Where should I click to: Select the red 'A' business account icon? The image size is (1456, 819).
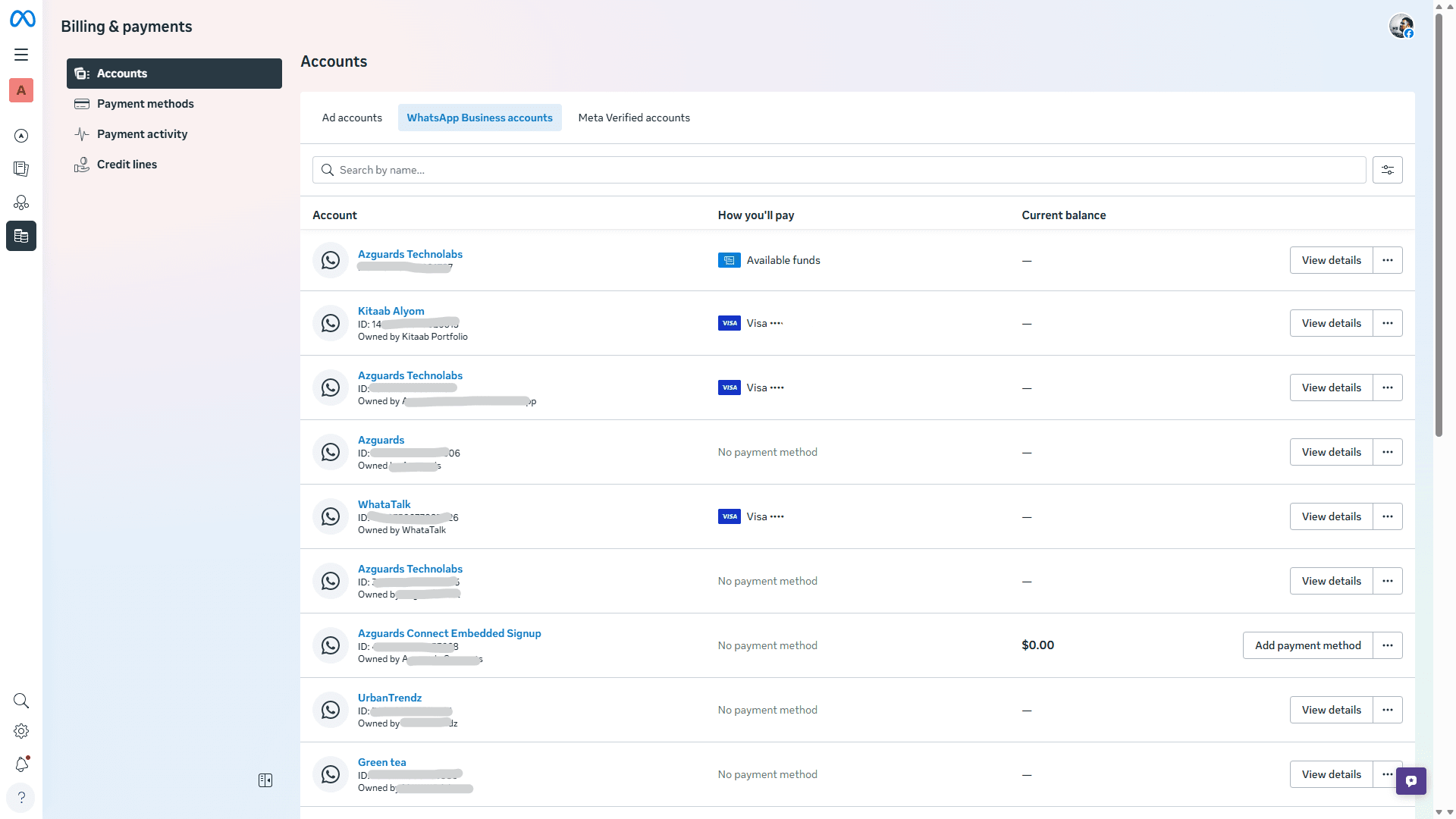click(21, 90)
